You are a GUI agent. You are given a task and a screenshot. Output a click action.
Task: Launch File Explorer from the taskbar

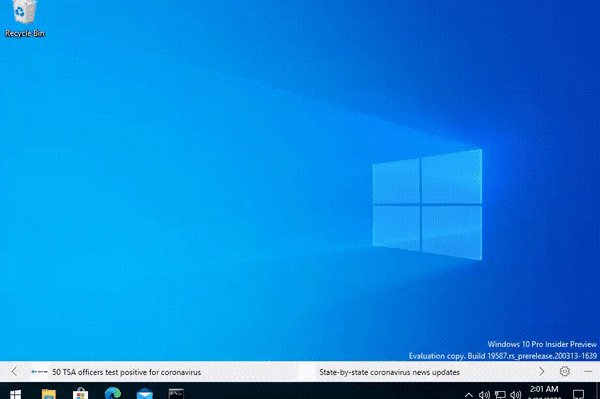point(49,394)
